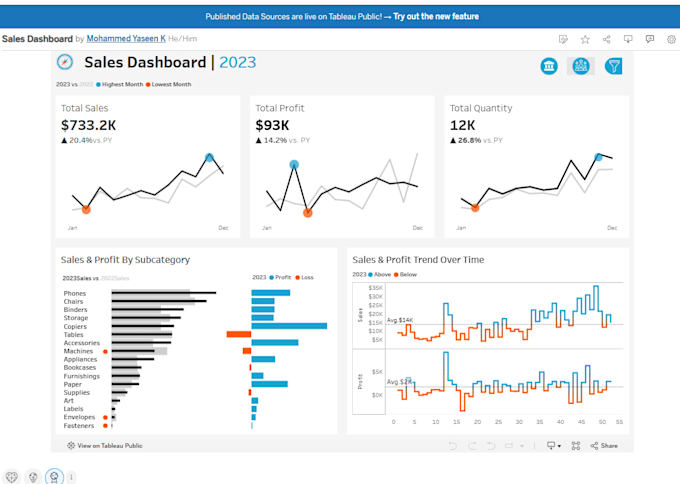Click the Lowest Month orange legend dot
This screenshot has height=484, width=680.
[148, 85]
